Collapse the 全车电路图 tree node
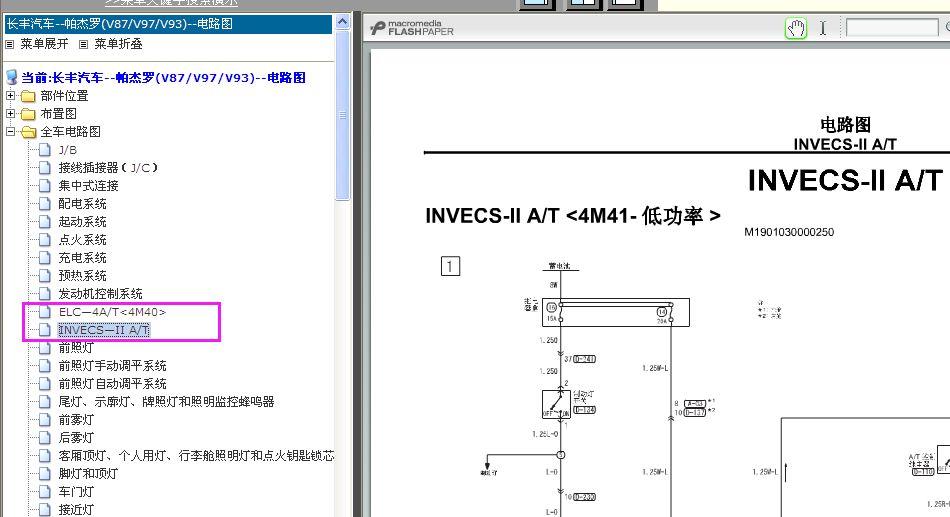The image size is (950, 517). [10, 132]
